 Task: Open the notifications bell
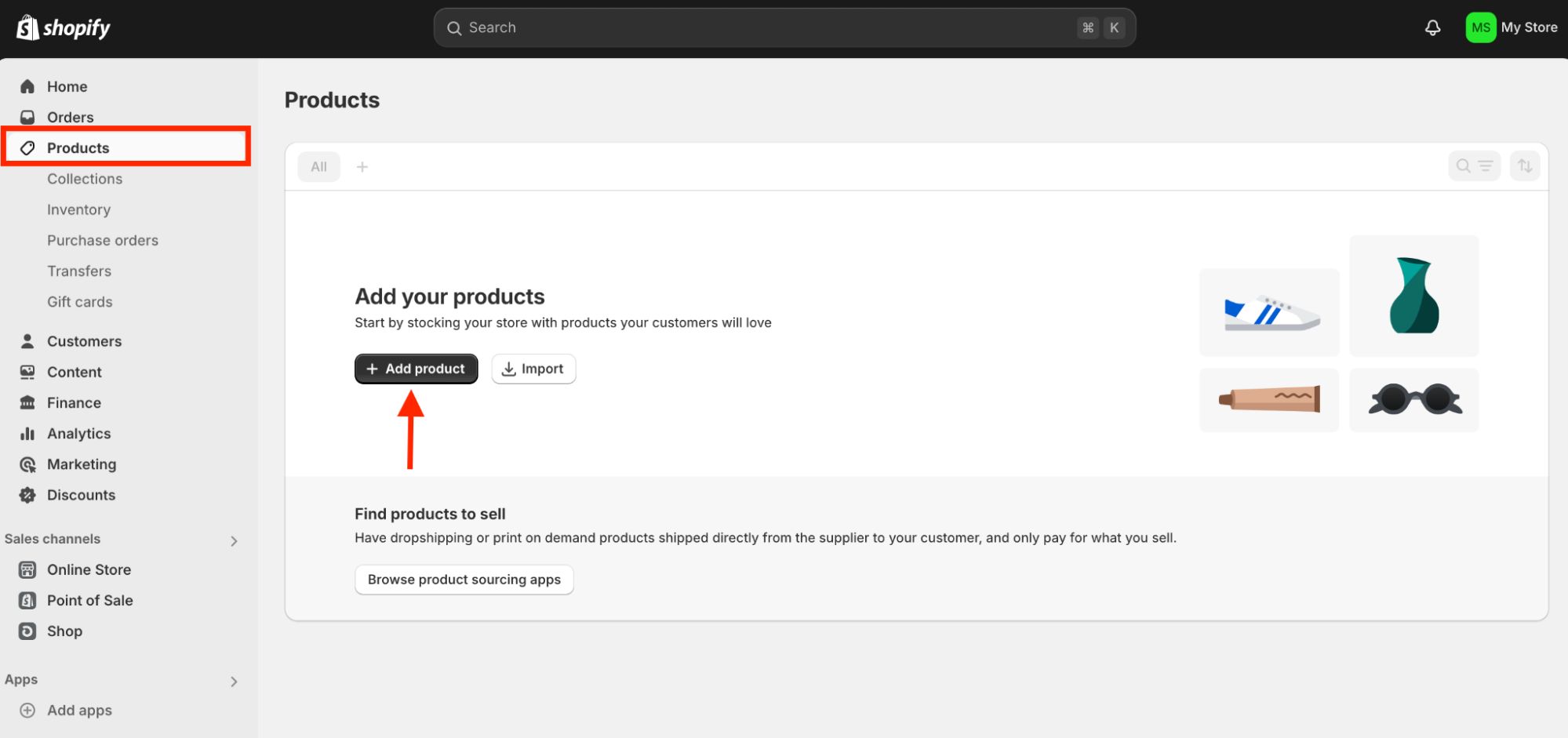1432,28
